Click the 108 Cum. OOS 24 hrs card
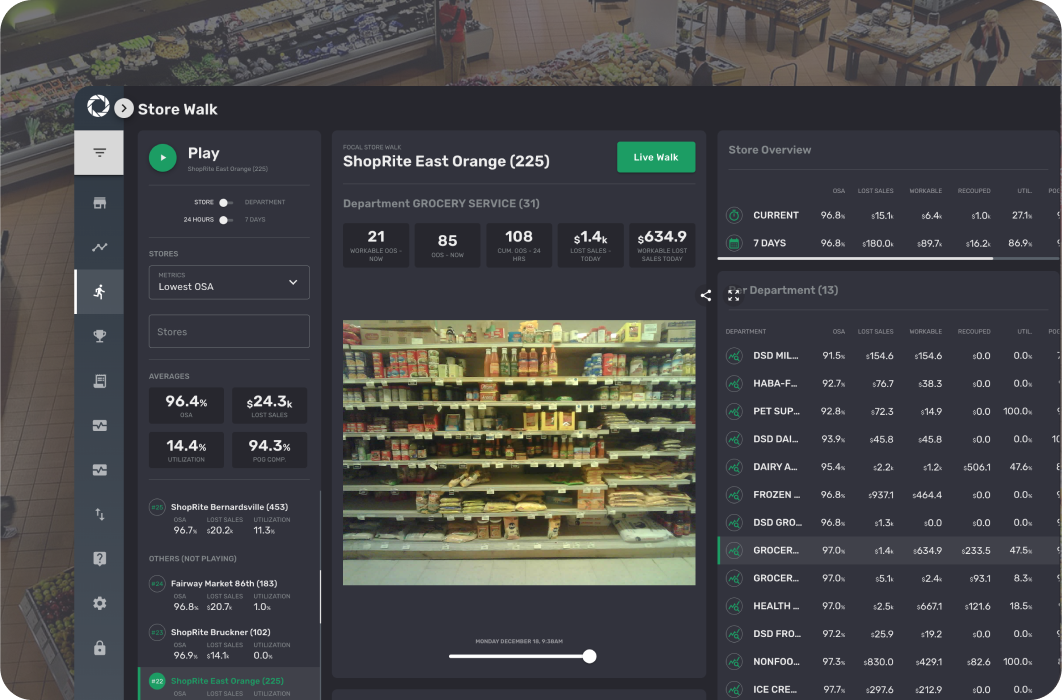The width and height of the screenshot is (1062, 700). tap(519, 245)
